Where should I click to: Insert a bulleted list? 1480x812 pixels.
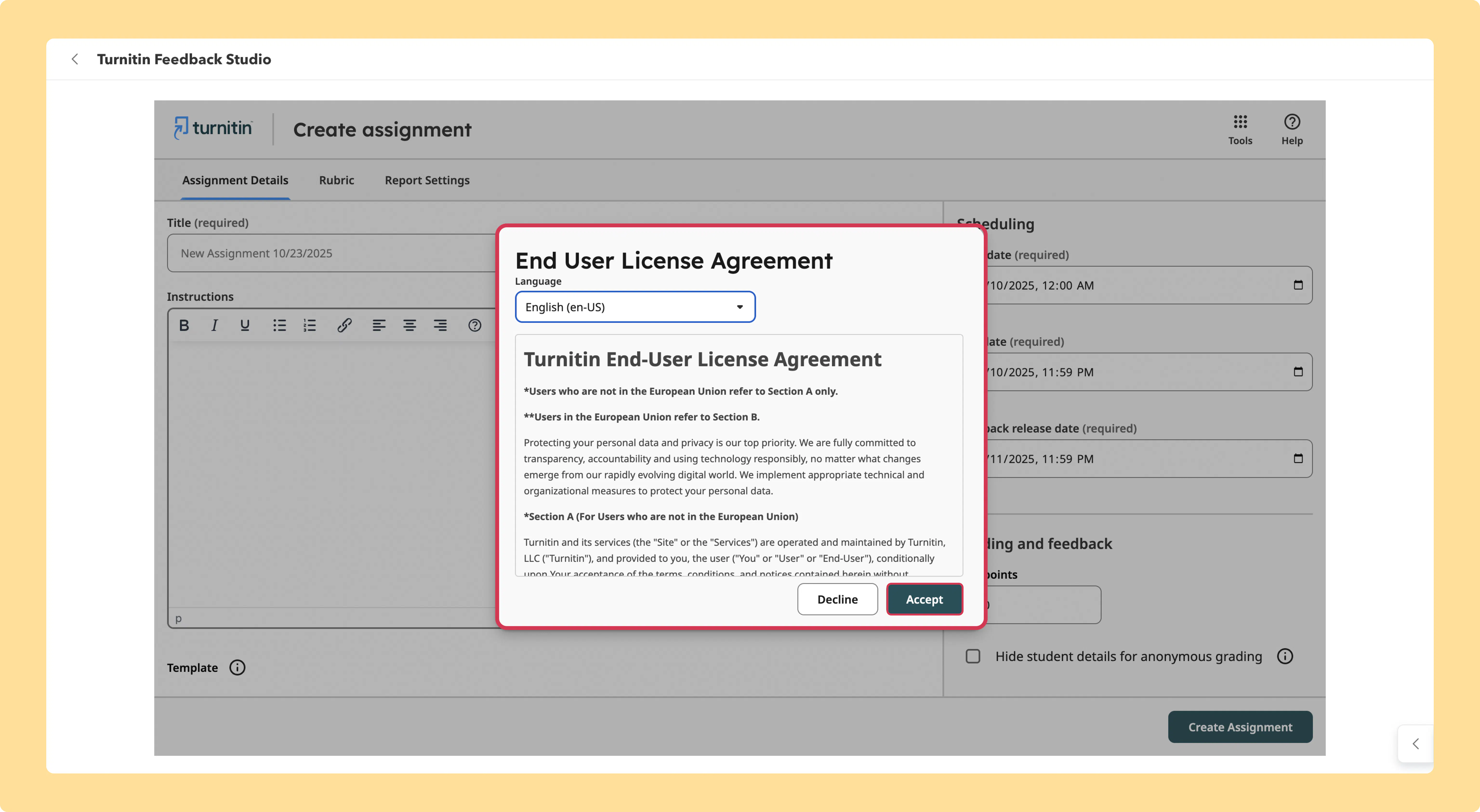tap(280, 326)
